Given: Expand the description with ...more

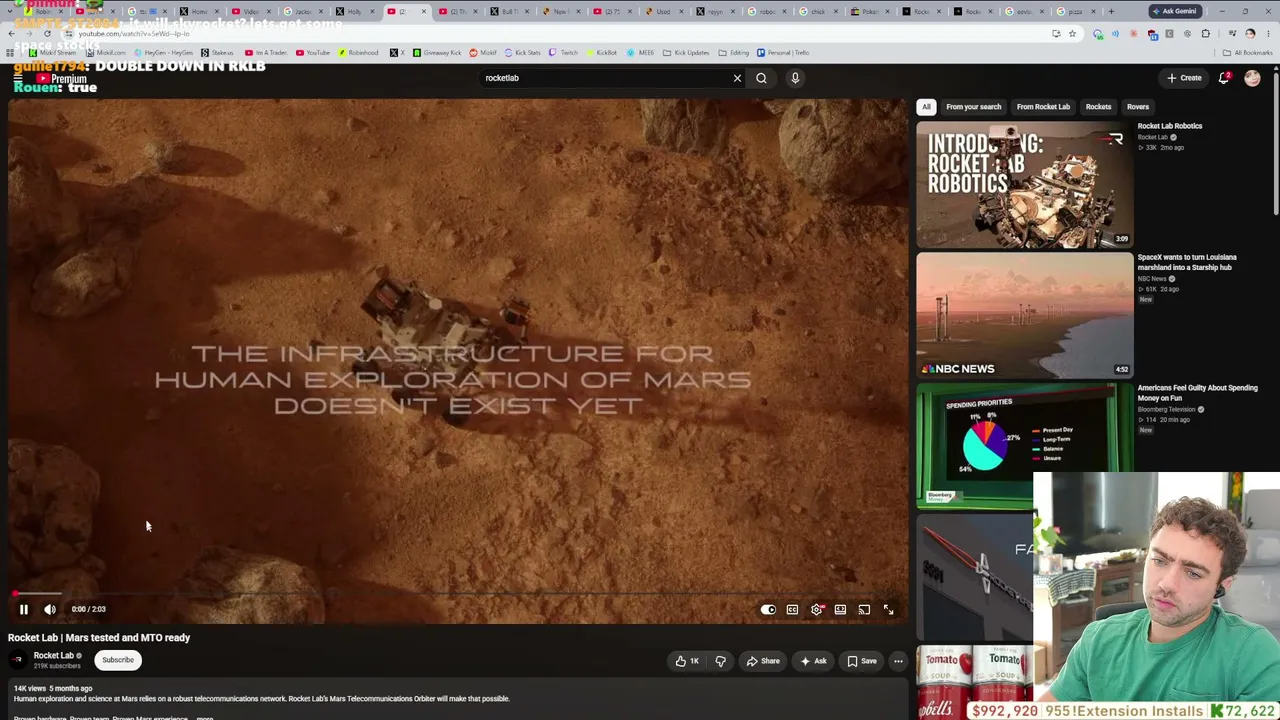Looking at the screenshot, I should (x=205, y=717).
